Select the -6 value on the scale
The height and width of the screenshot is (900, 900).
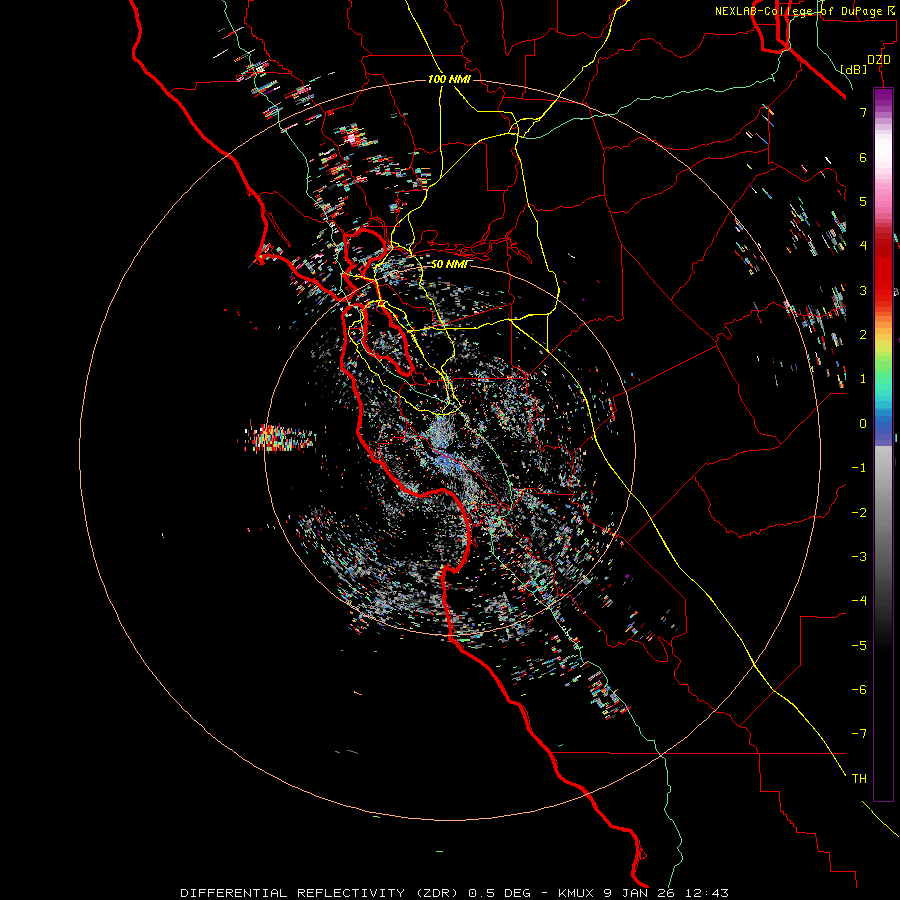point(859,689)
